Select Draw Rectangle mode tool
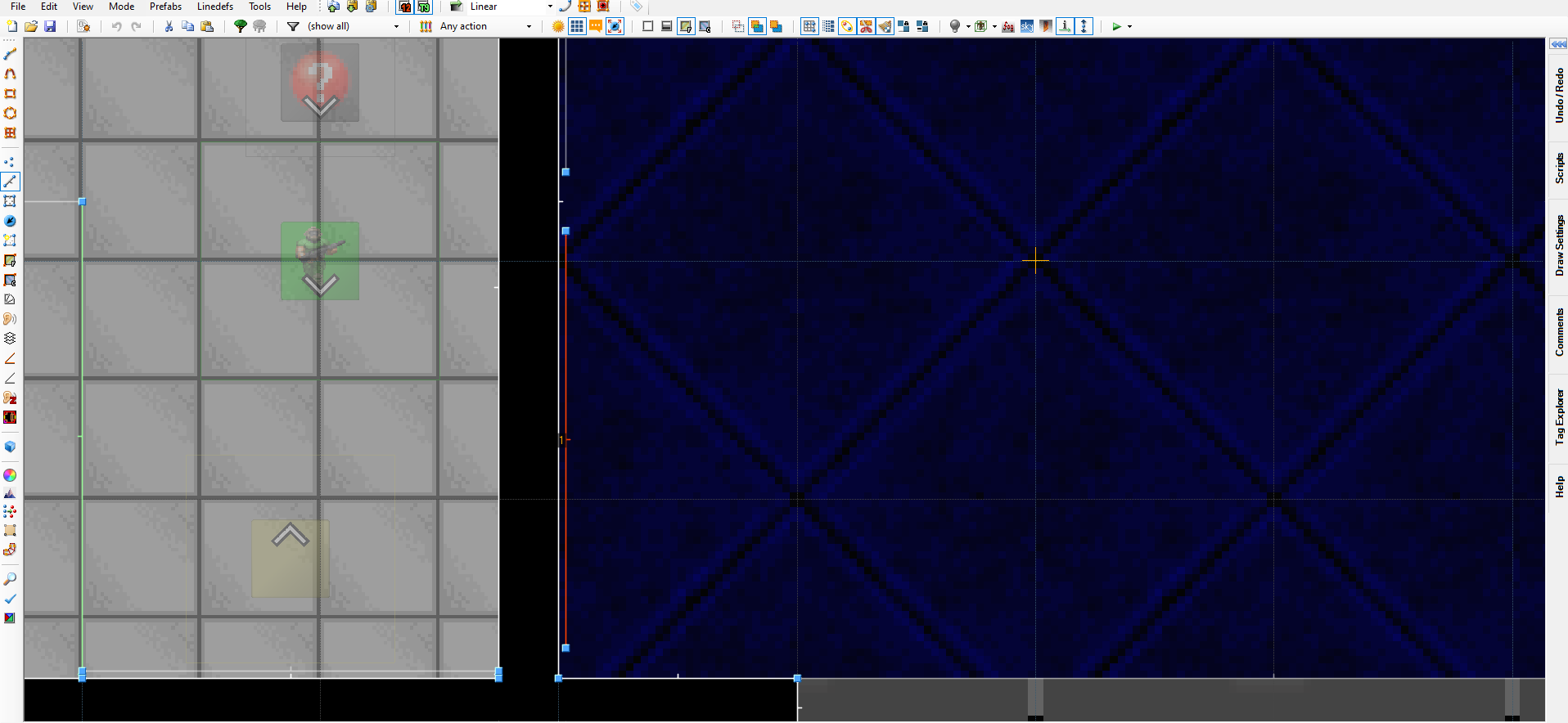1568x723 pixels. tap(10, 93)
